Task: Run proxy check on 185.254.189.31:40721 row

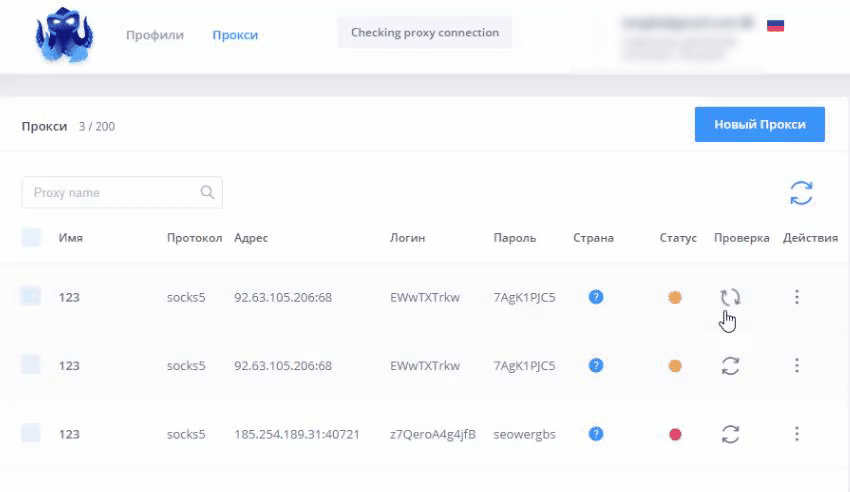Action: [730, 434]
